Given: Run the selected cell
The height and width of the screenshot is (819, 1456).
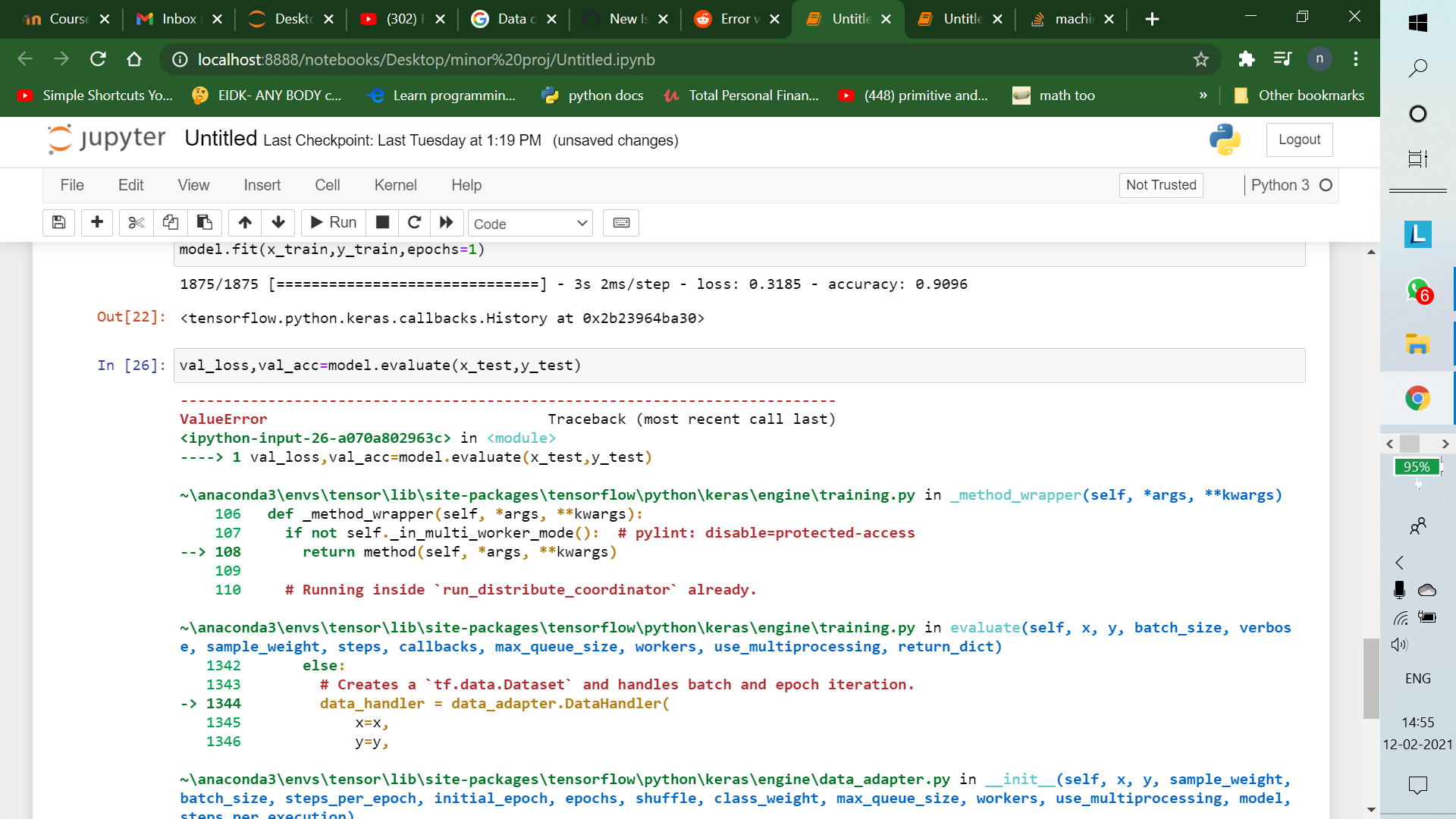Looking at the screenshot, I should click(x=332, y=222).
